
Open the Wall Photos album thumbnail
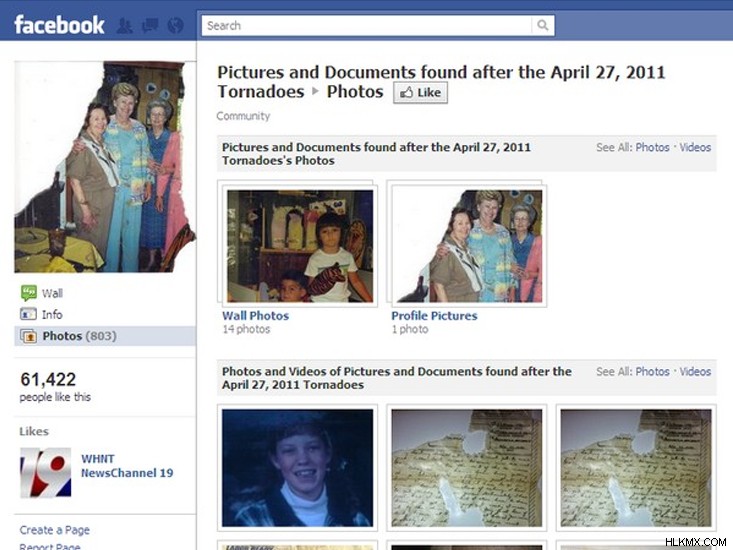[300, 246]
